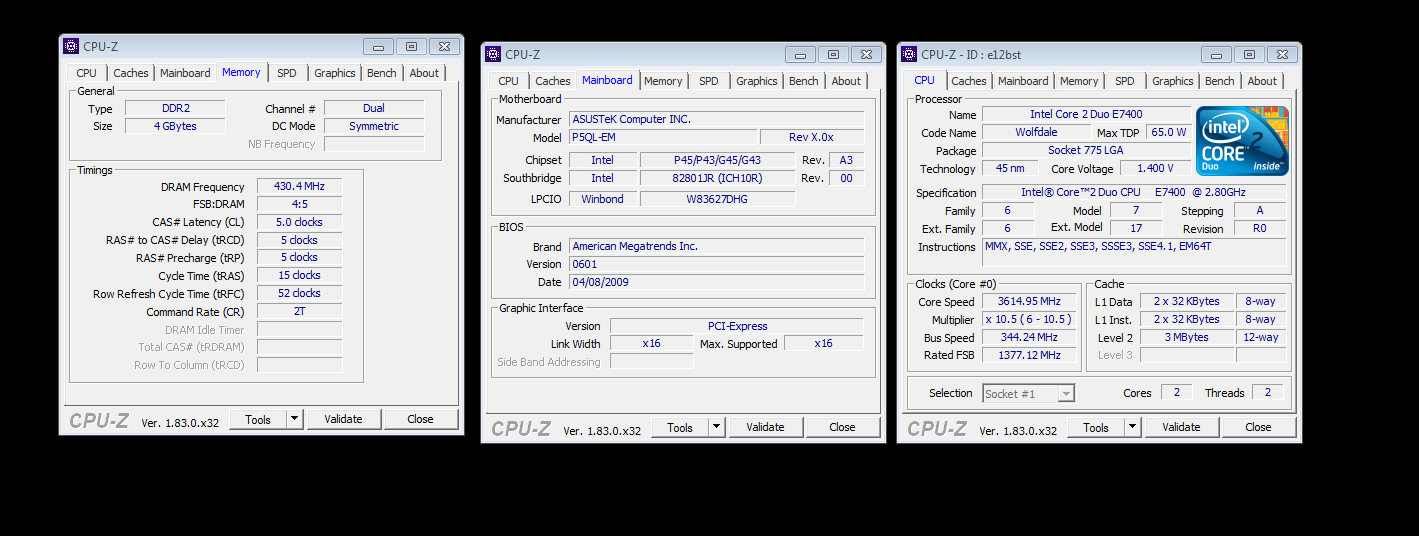Click Validate button in the e12bst window
The width and height of the screenshot is (1419, 536).
(1181, 427)
